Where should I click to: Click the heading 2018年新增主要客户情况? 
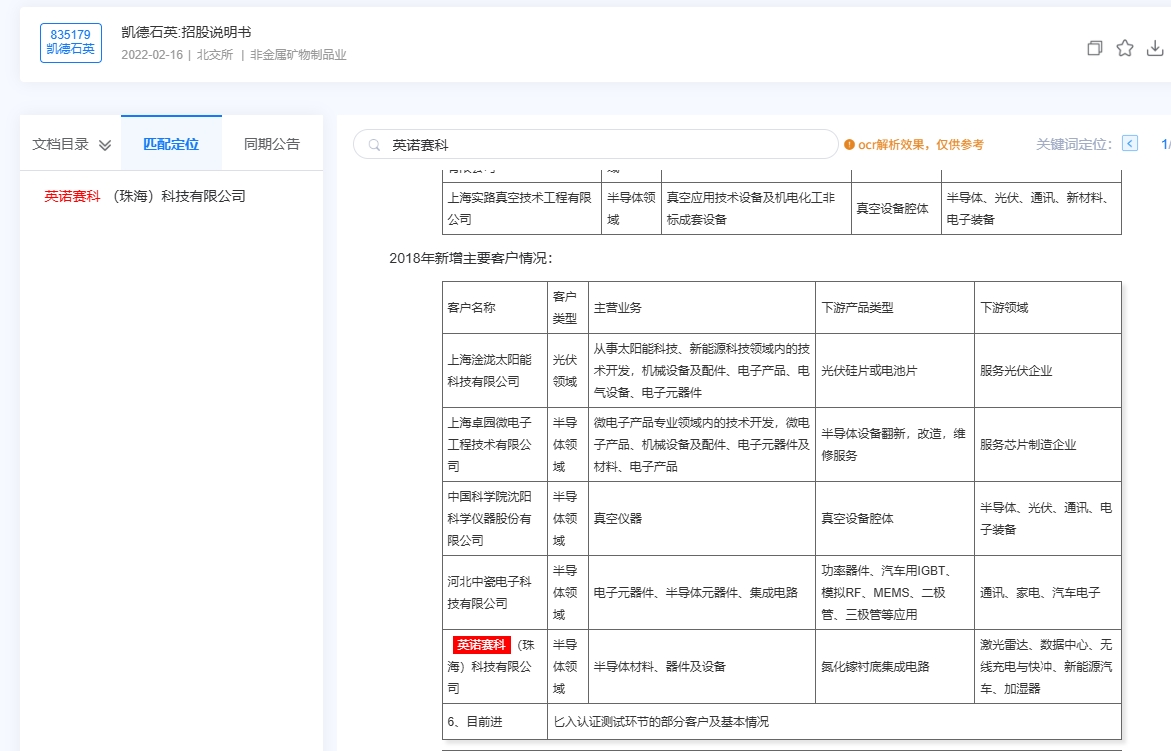[470, 258]
